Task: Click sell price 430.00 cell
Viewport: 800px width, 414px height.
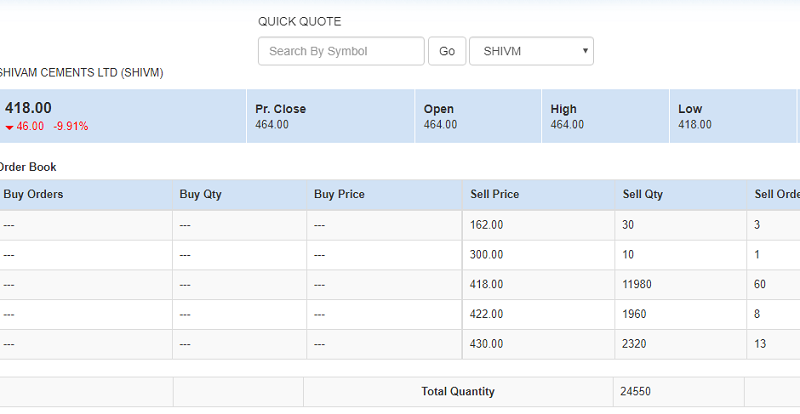Action: pos(538,344)
